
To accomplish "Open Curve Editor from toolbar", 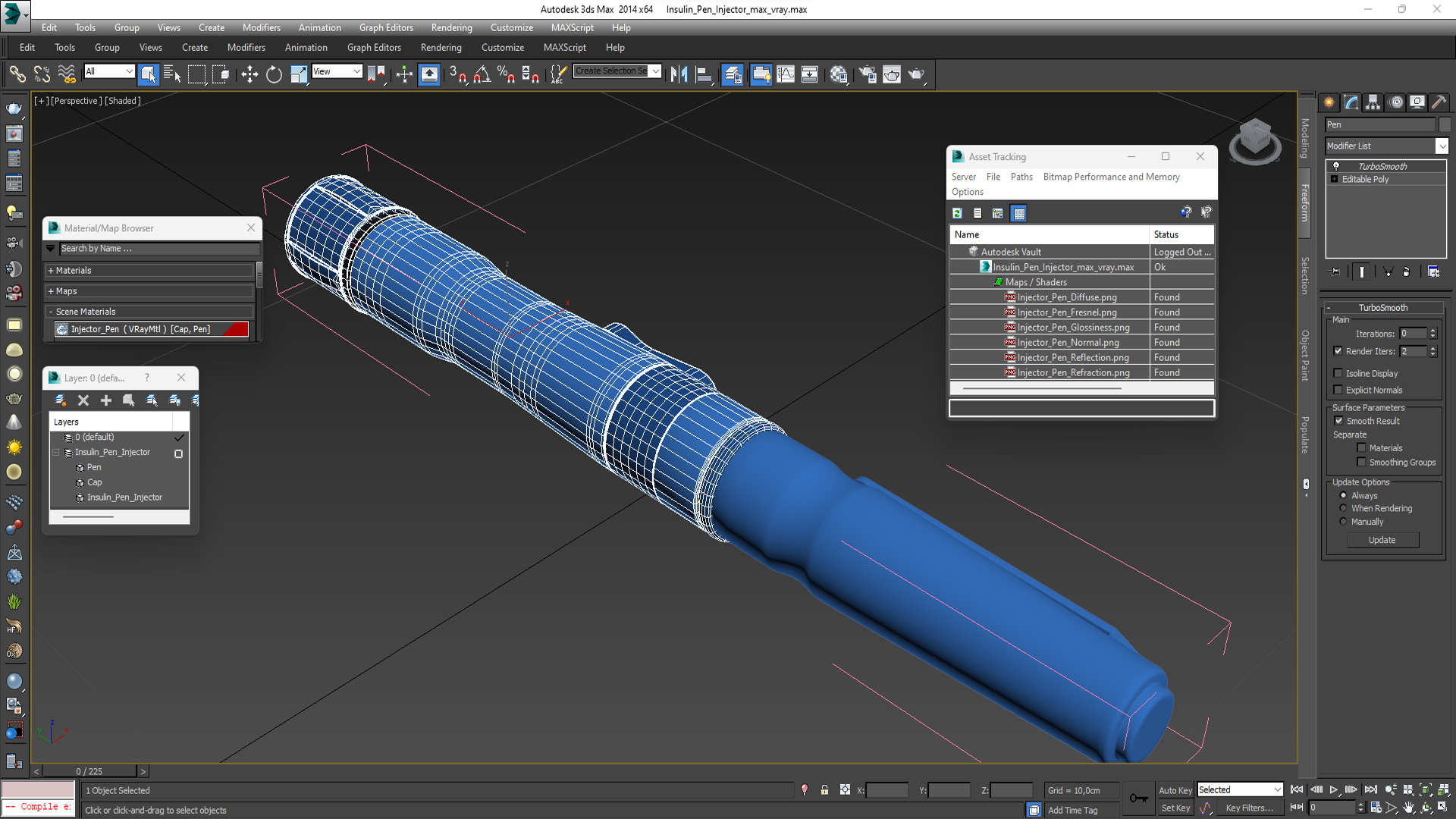I will (x=786, y=74).
